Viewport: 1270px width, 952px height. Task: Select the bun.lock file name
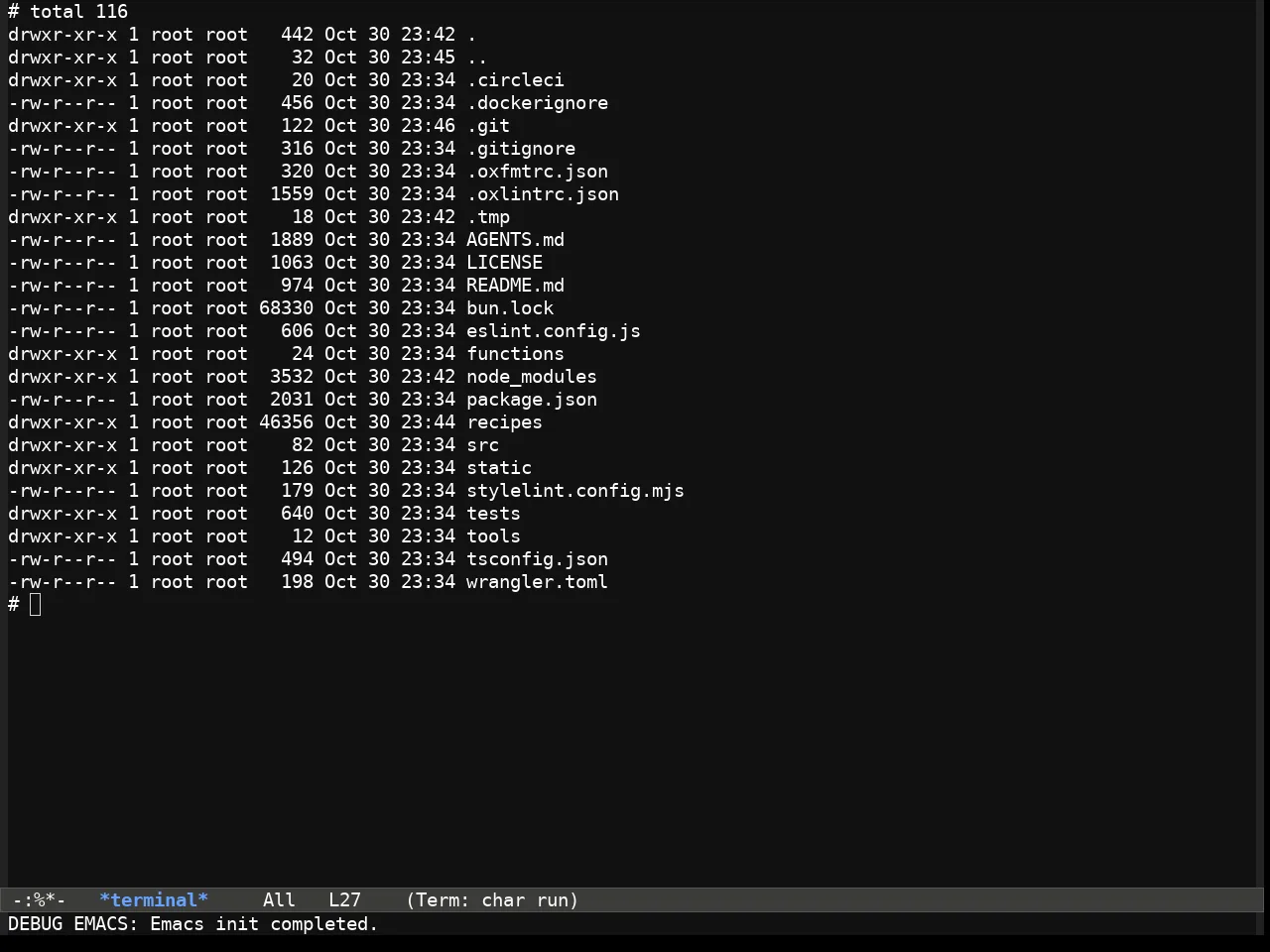pyautogui.click(x=510, y=308)
